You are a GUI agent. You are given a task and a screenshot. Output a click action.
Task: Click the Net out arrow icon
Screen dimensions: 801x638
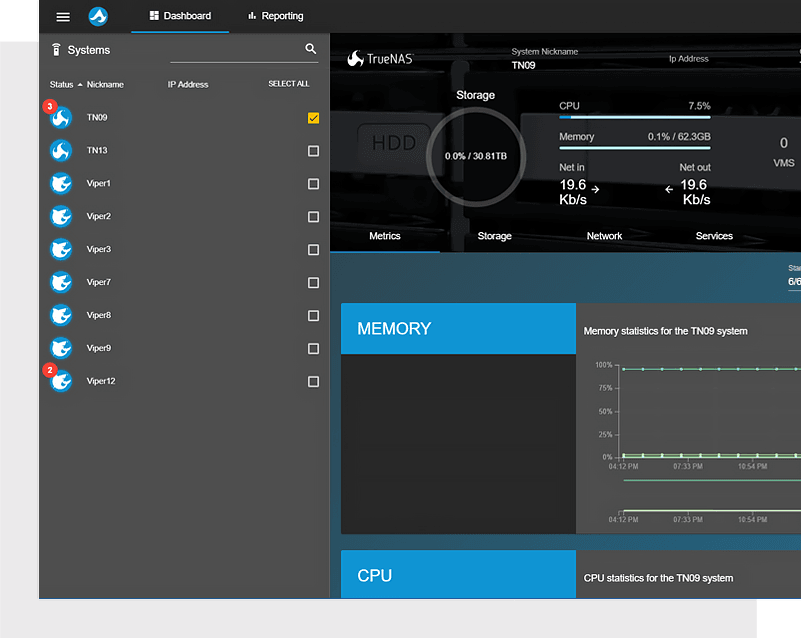coord(669,190)
